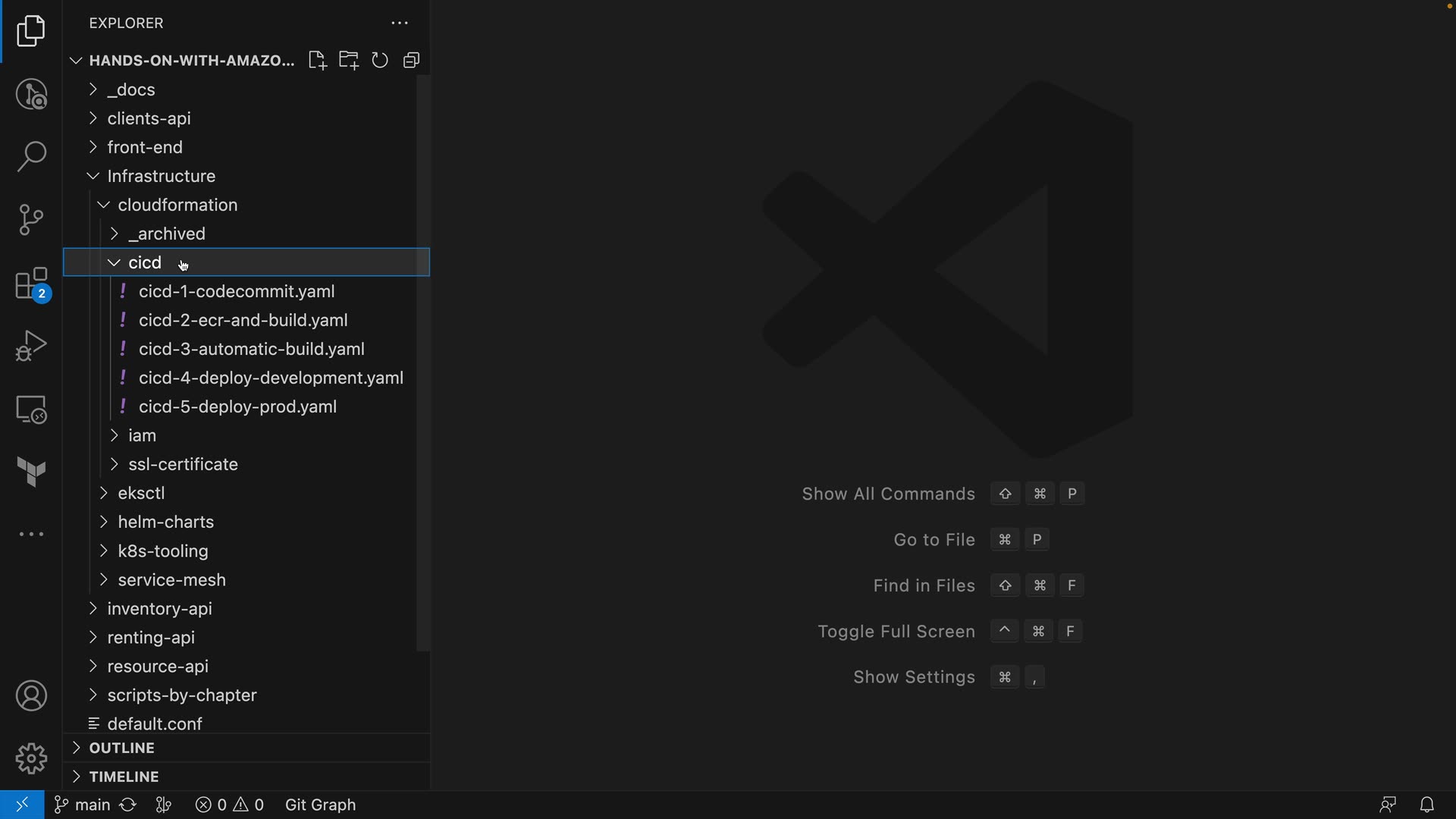Open the Manage gear menu
The image size is (1456, 819).
tap(31, 758)
